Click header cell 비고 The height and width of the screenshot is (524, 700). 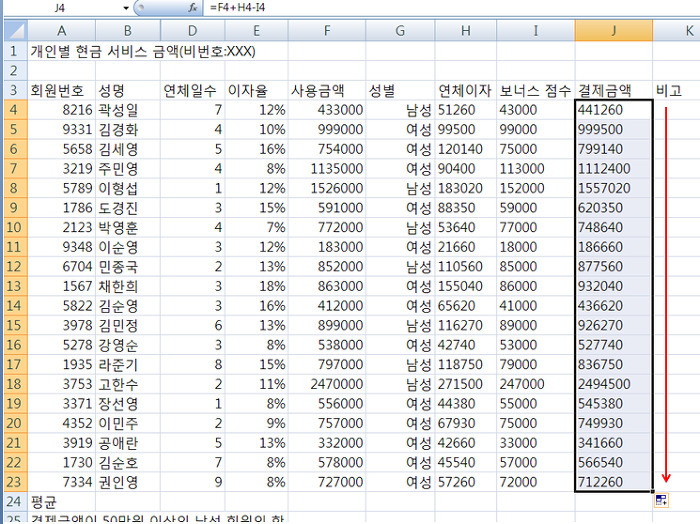tap(676, 91)
